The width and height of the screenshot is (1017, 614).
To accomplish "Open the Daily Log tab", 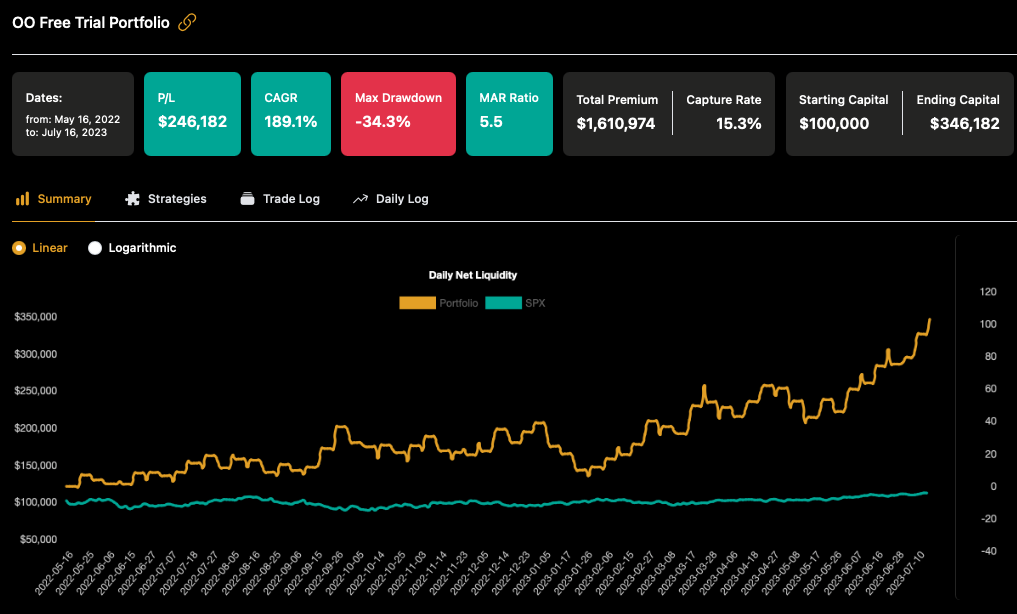I will click(402, 199).
